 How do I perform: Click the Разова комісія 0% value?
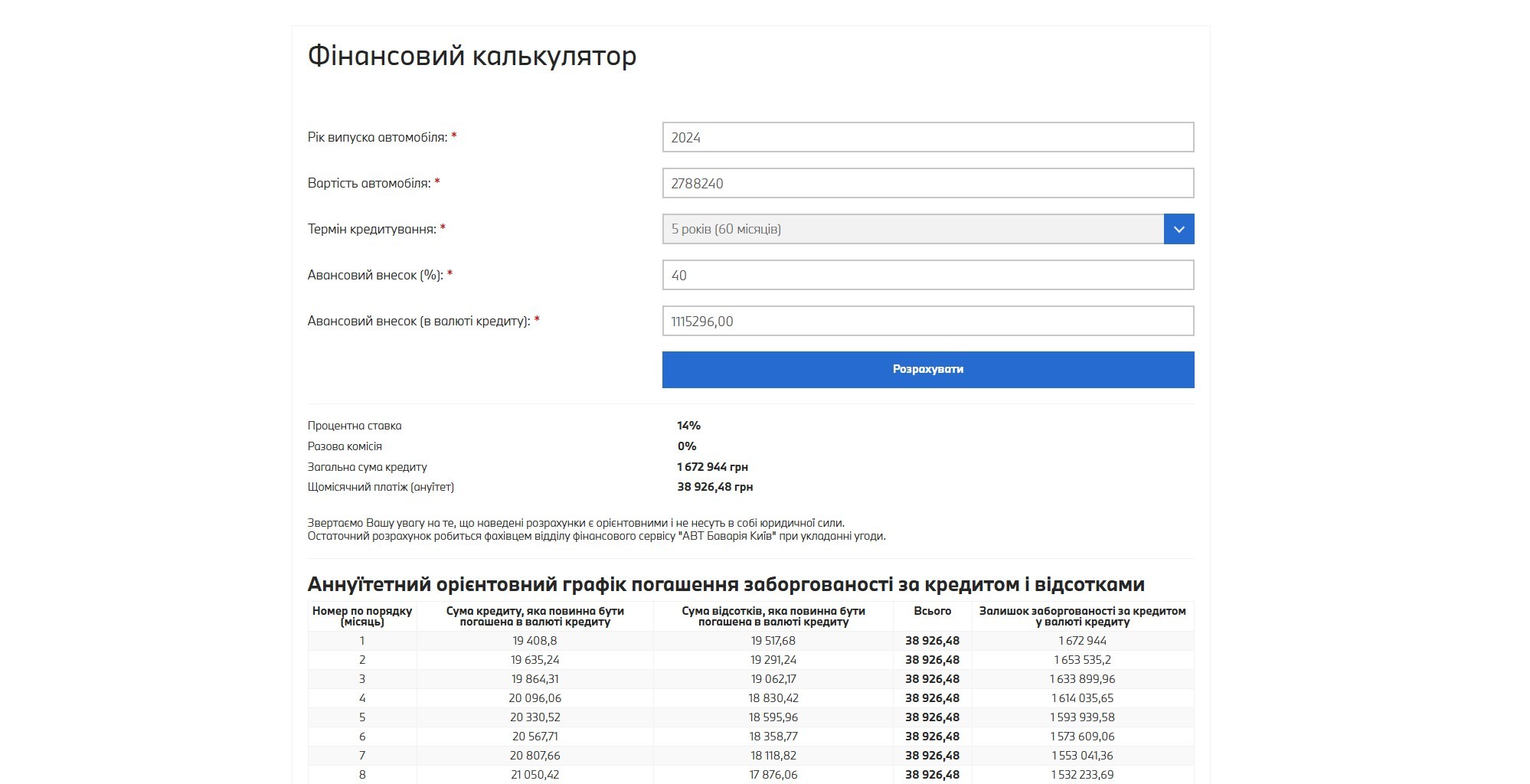(686, 446)
